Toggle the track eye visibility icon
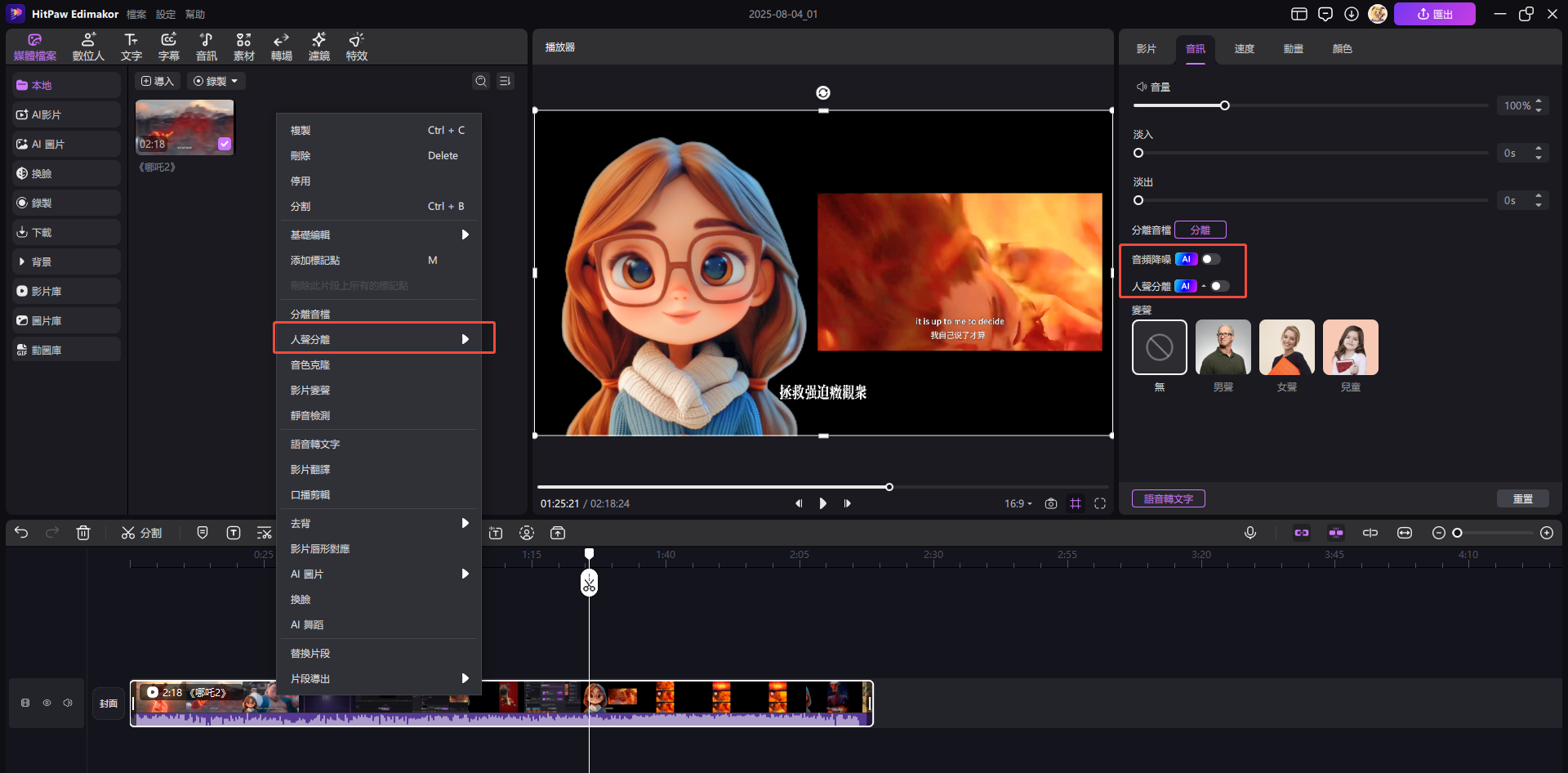 pyautogui.click(x=47, y=703)
